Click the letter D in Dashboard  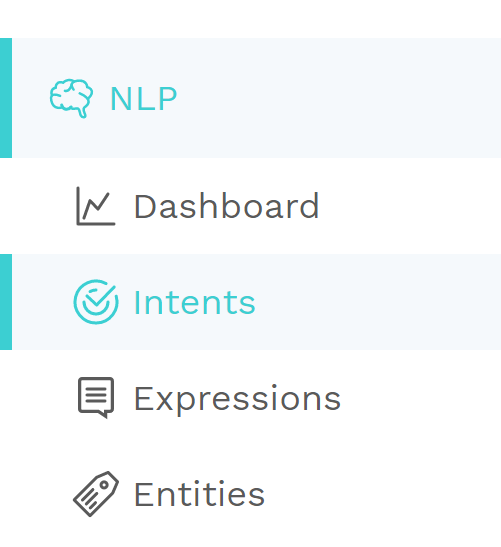click(x=145, y=206)
